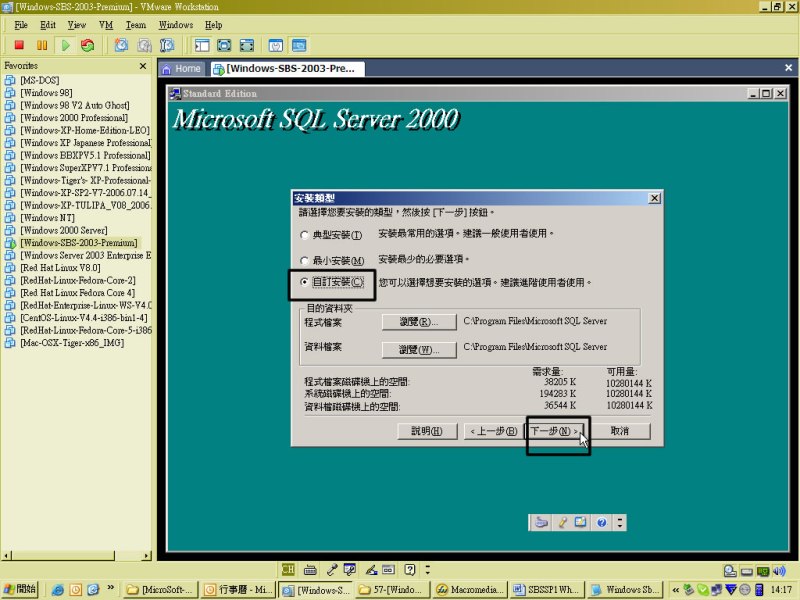
Task: Click the green Power On toolbar icon
Action: click(x=65, y=45)
